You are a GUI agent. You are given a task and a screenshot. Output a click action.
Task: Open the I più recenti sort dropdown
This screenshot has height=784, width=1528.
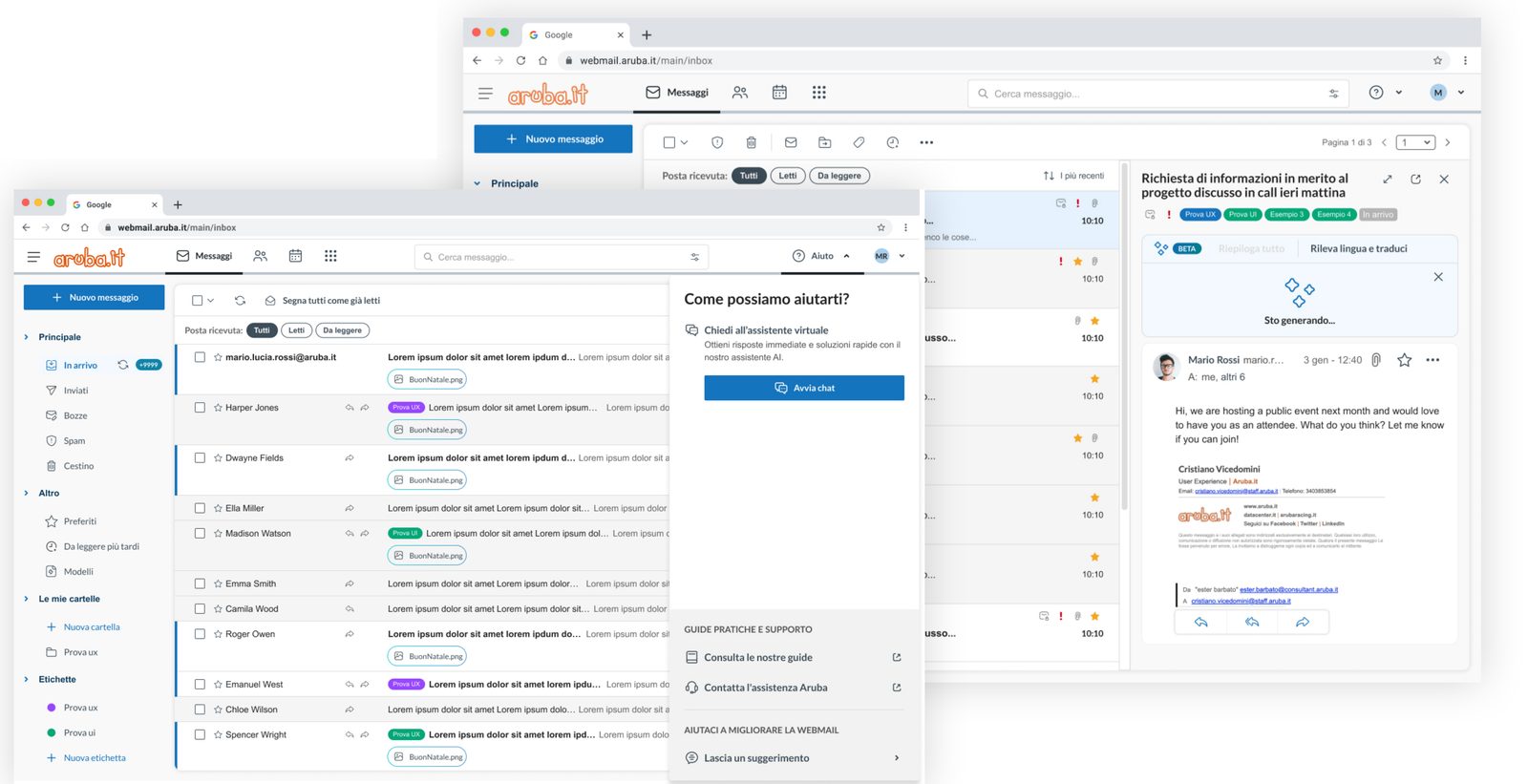click(x=1074, y=176)
